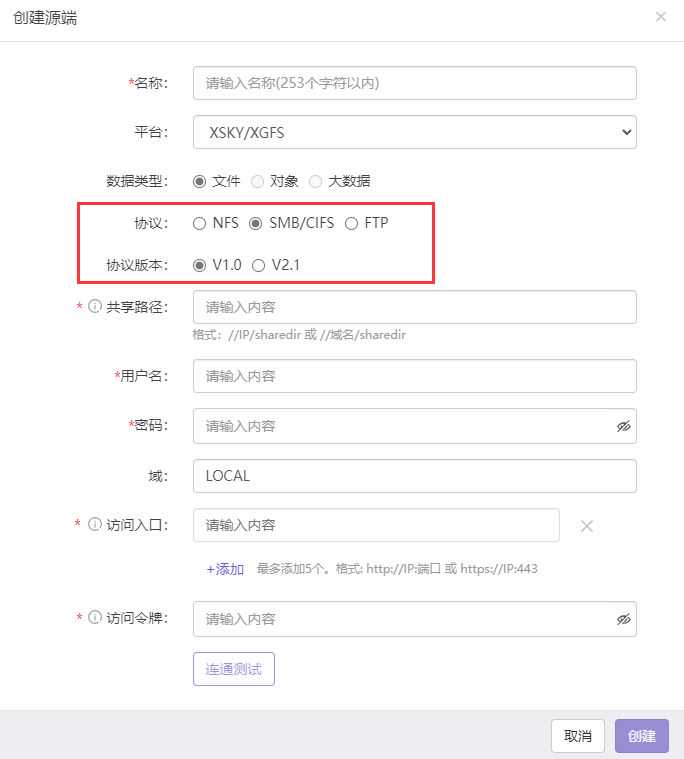Focus the 名称 input field
This screenshot has height=759, width=684.
pyautogui.click(x=414, y=83)
